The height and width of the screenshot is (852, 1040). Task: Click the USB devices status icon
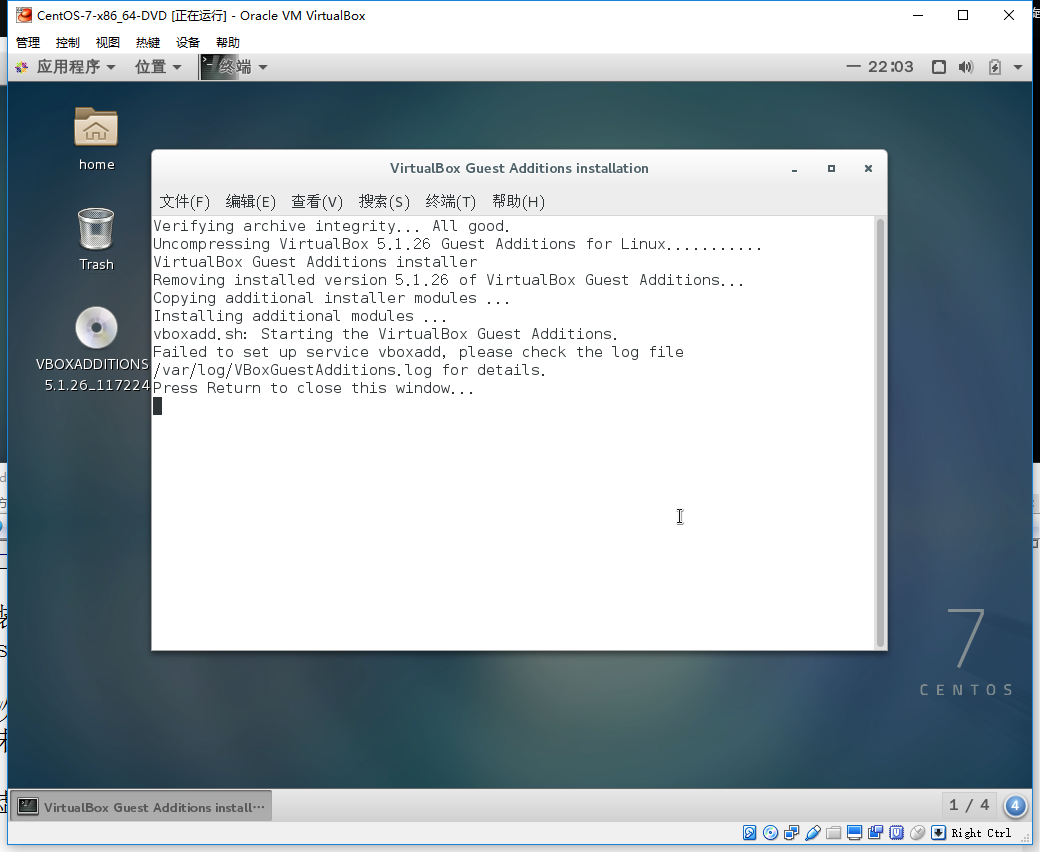coord(812,833)
